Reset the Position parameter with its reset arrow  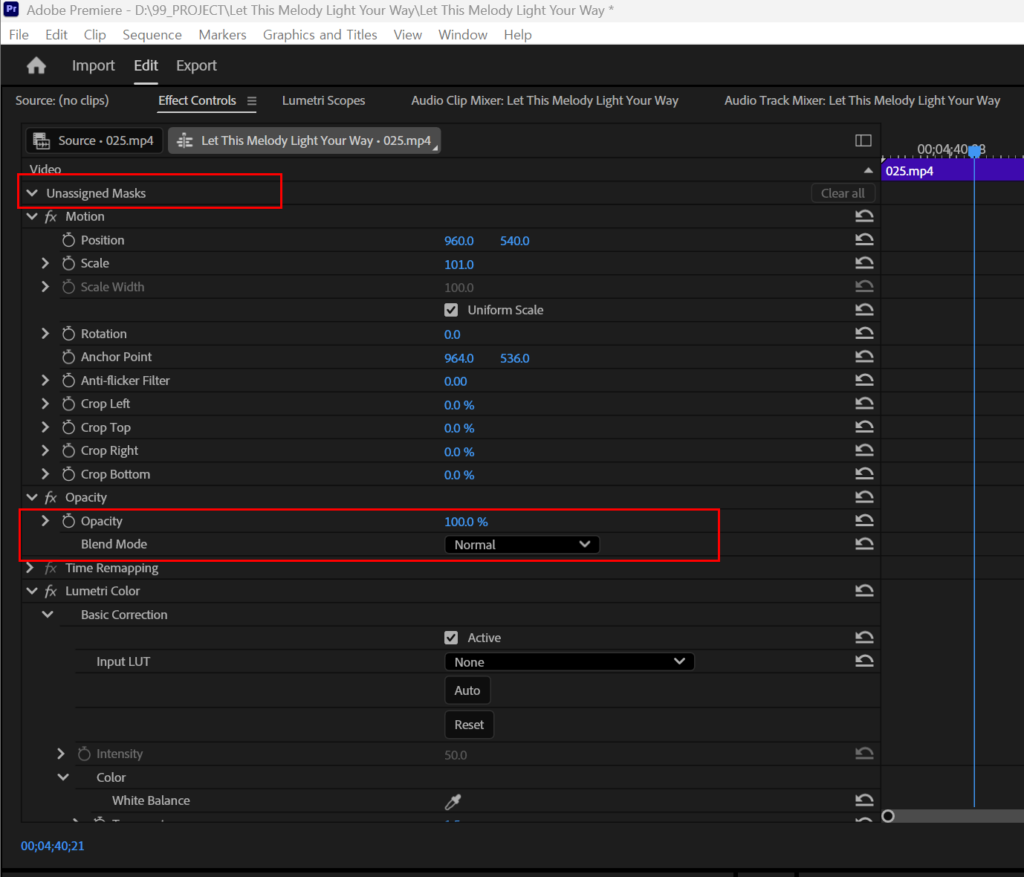click(x=864, y=240)
